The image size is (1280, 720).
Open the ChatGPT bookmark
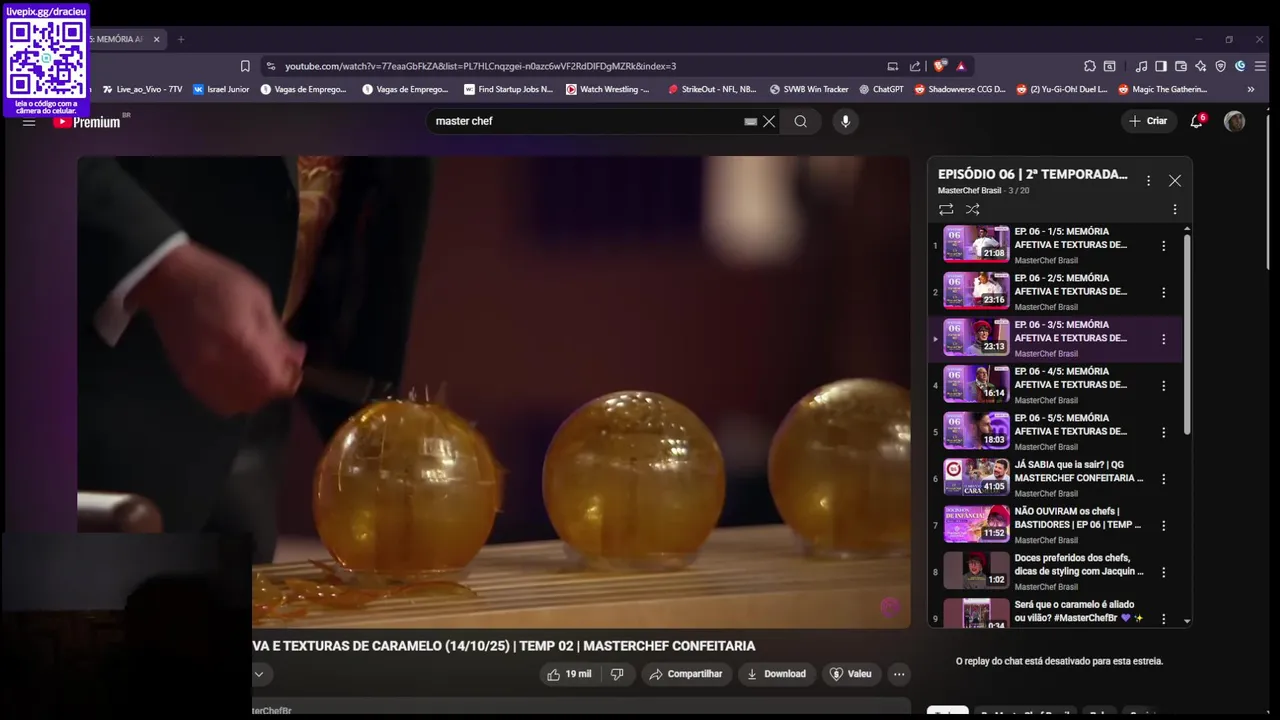[x=881, y=89]
